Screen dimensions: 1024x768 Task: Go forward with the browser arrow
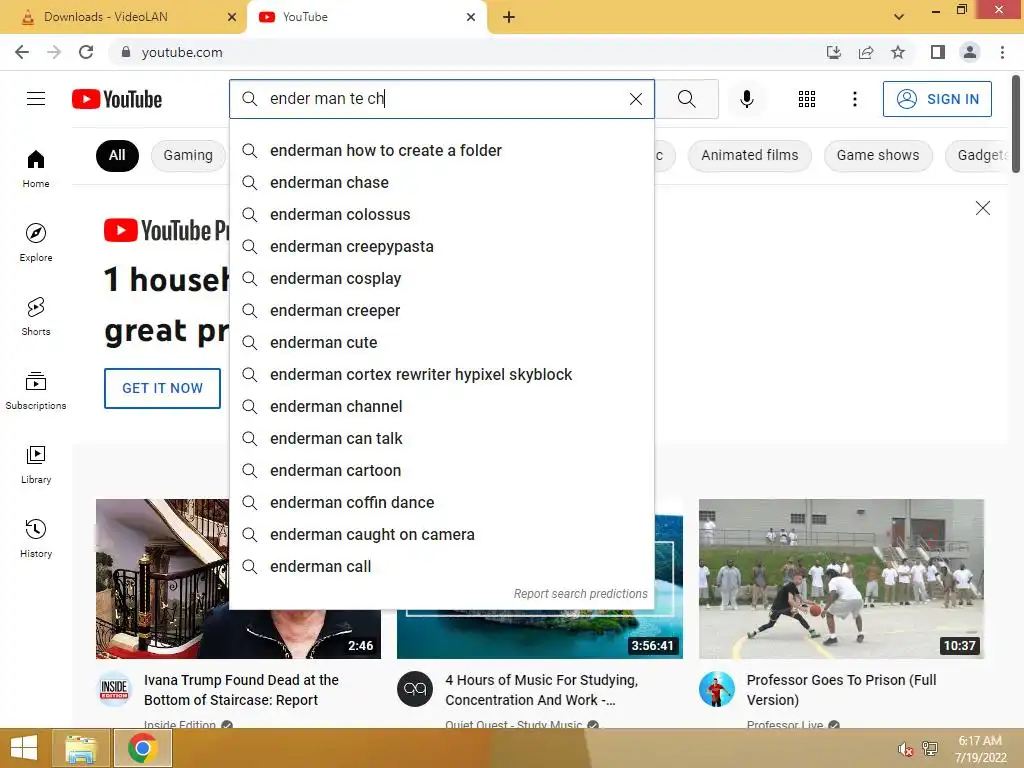pyautogui.click(x=54, y=52)
